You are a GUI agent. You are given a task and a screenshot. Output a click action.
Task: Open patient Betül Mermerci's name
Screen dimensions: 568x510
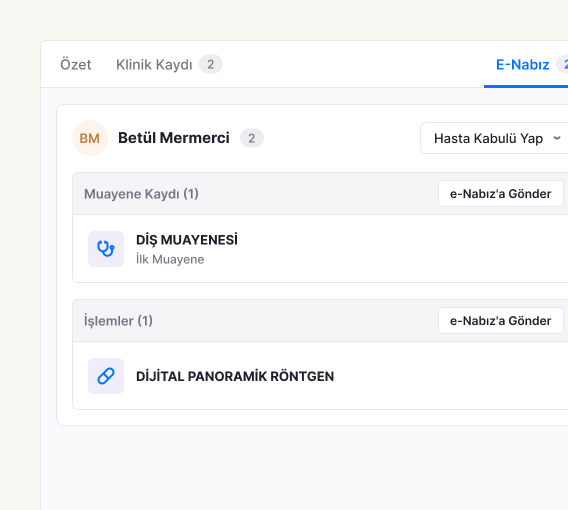pos(174,138)
